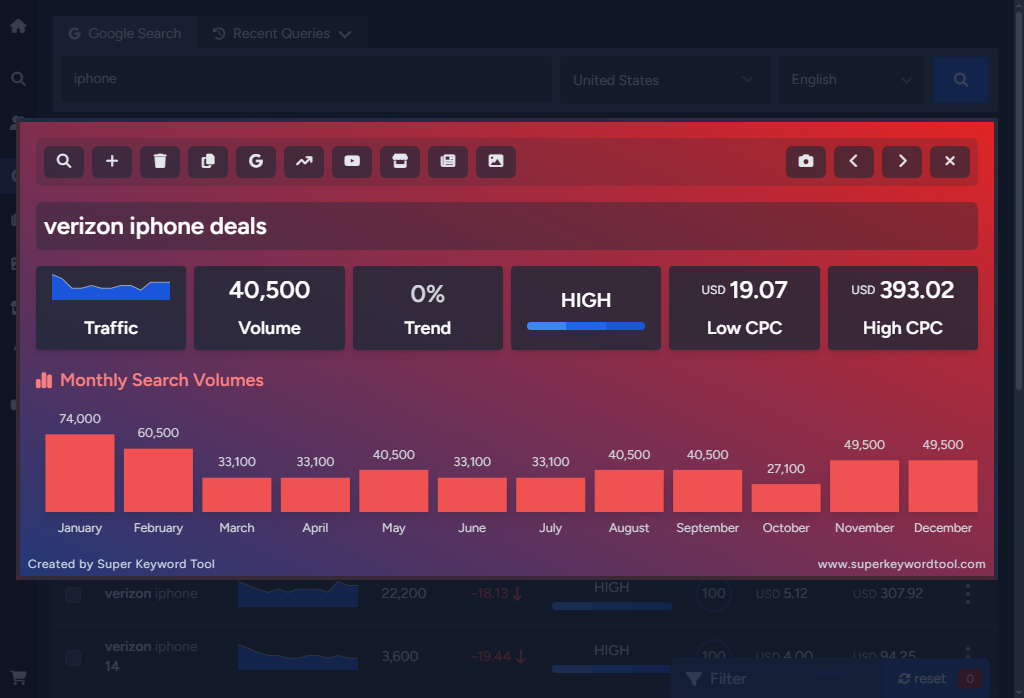Click the USD 307.92 cell

(888, 594)
